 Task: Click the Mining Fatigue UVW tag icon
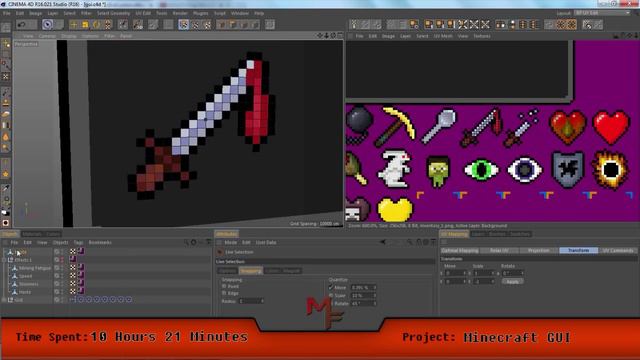[73, 268]
